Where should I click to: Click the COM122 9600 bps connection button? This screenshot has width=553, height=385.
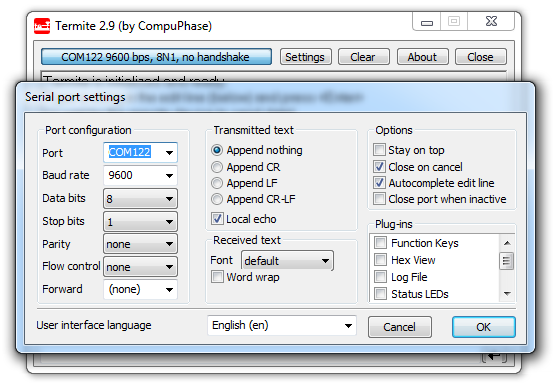tap(156, 57)
